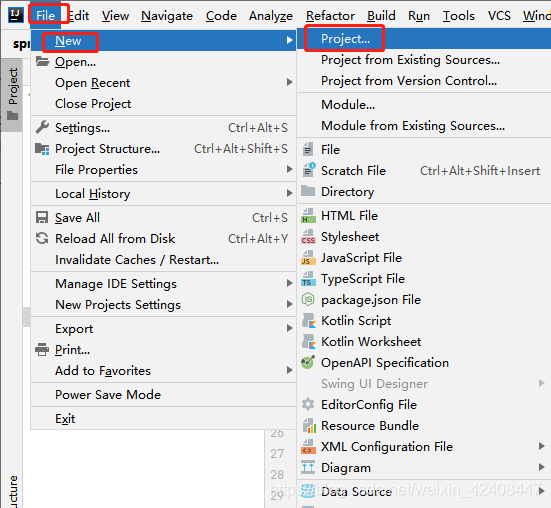Viewport: 551px width, 508px height.
Task: Select New in the File menu
Action: [x=163, y=41]
